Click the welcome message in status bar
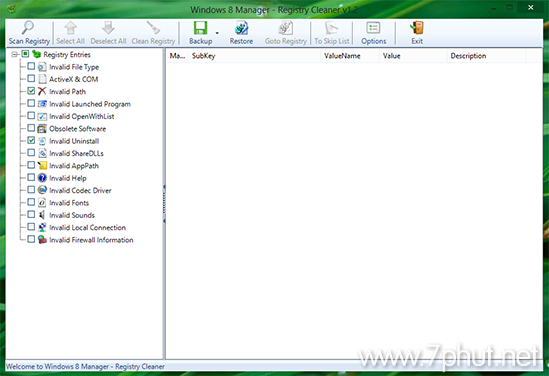The height and width of the screenshot is (376, 549). coord(85,367)
